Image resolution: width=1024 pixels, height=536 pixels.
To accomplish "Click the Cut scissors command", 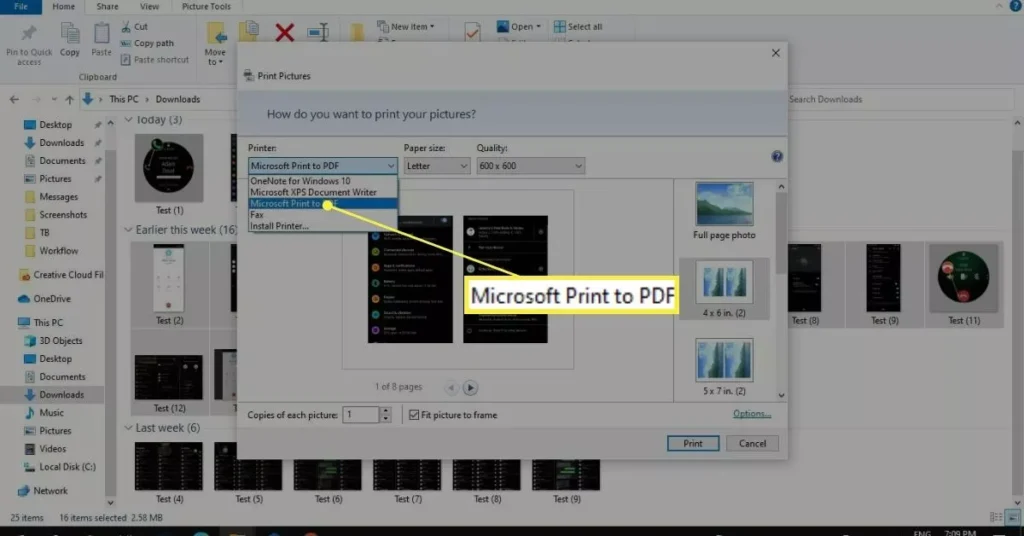I will [135, 27].
